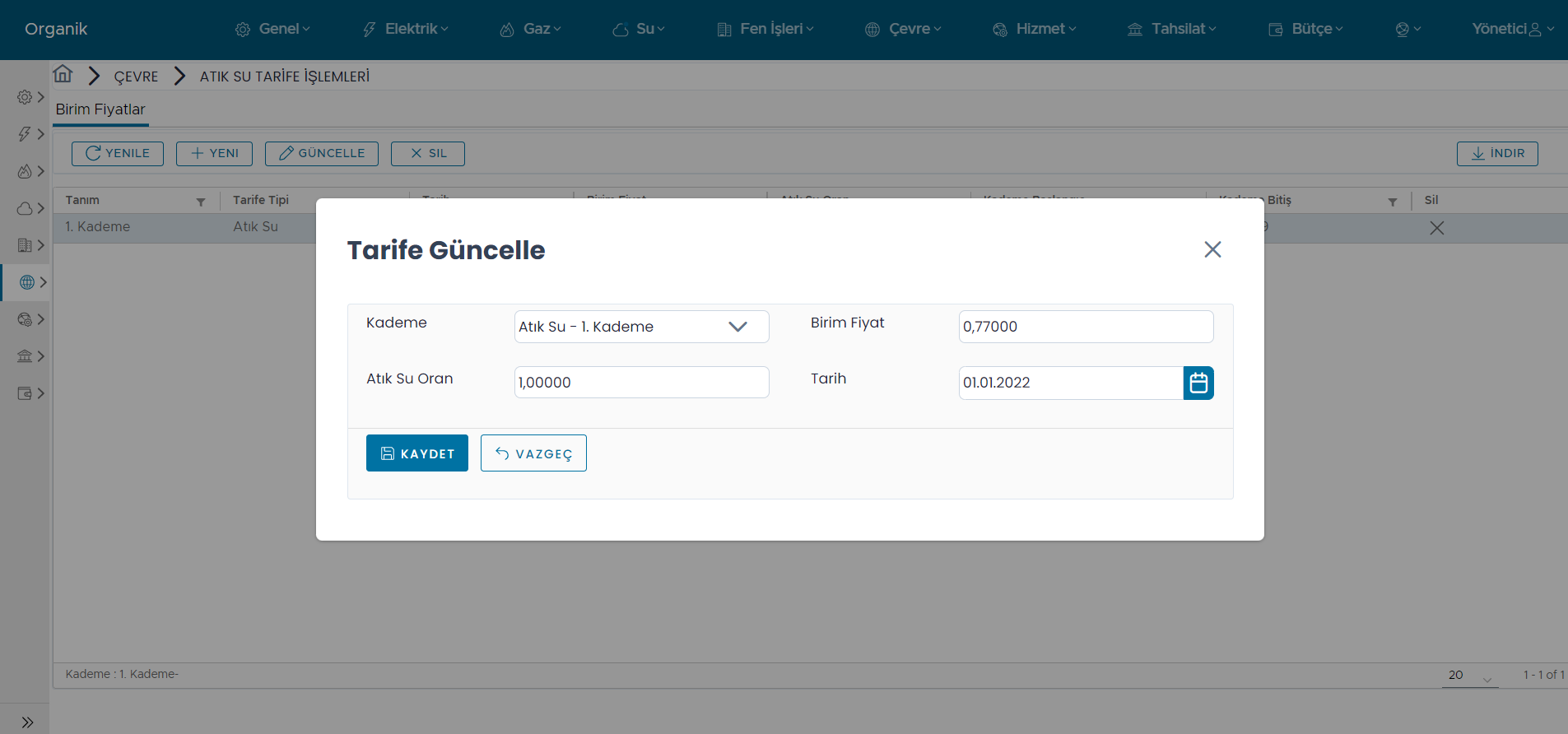Switch to the Birim Fiyatlar tab

click(100, 109)
